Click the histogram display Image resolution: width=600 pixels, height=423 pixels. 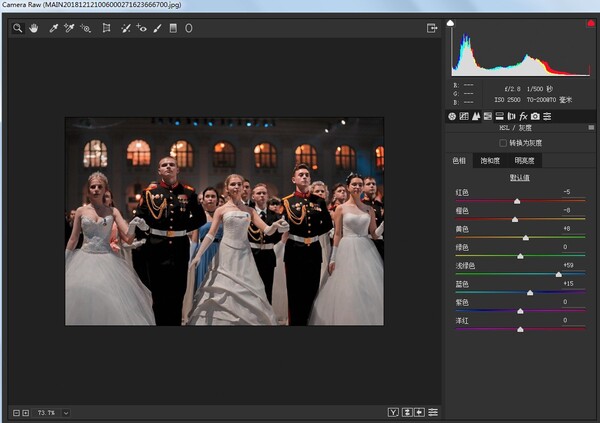(x=520, y=52)
